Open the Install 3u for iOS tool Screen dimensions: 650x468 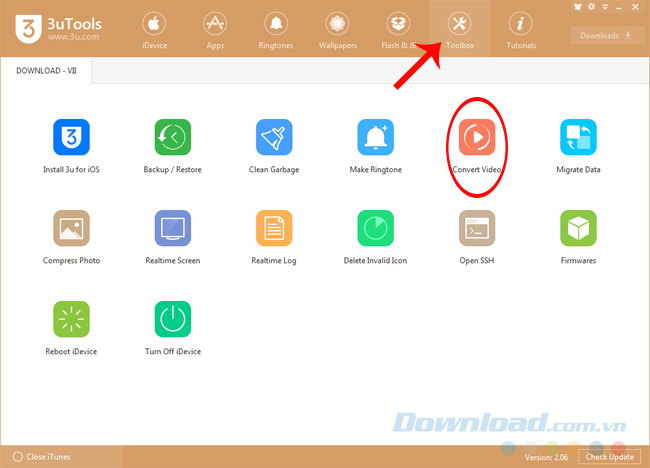[71, 137]
